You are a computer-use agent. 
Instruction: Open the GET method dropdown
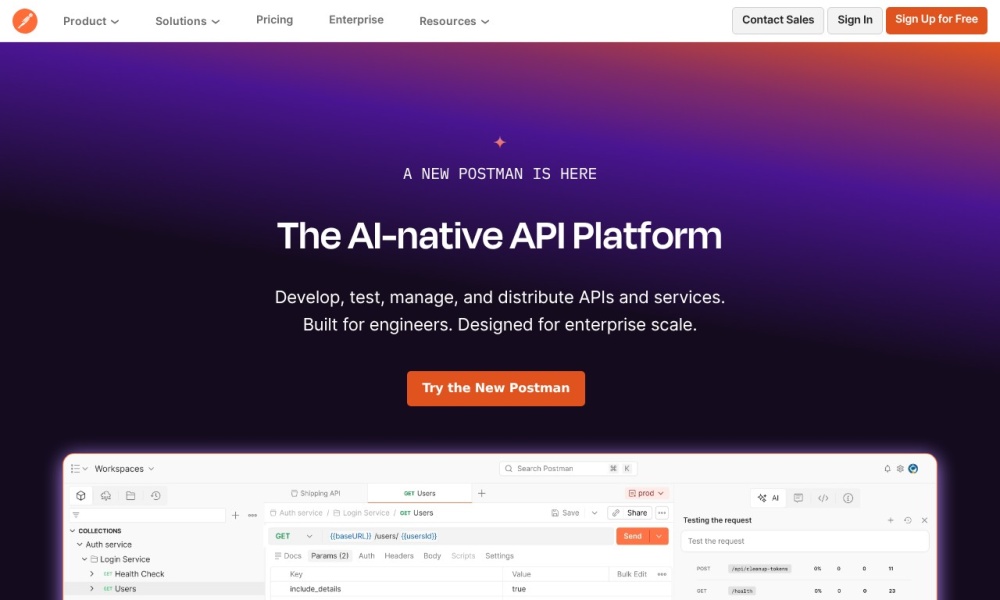[x=294, y=536]
